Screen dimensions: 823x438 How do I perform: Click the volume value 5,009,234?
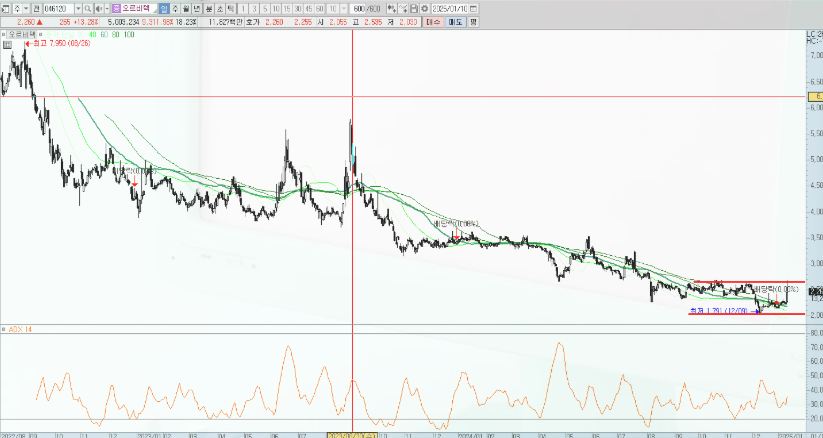point(123,22)
